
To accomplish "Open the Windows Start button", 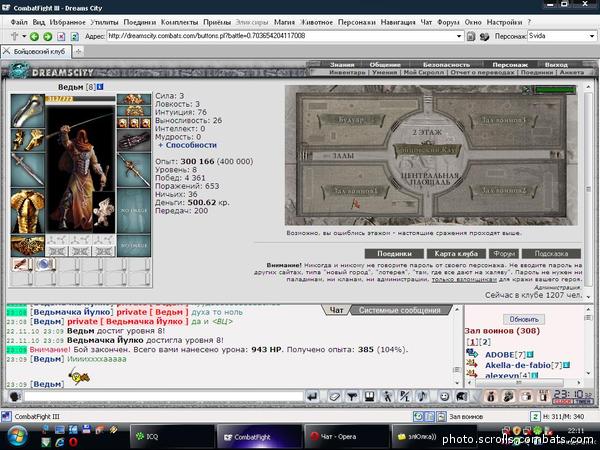I will tap(17, 437).
